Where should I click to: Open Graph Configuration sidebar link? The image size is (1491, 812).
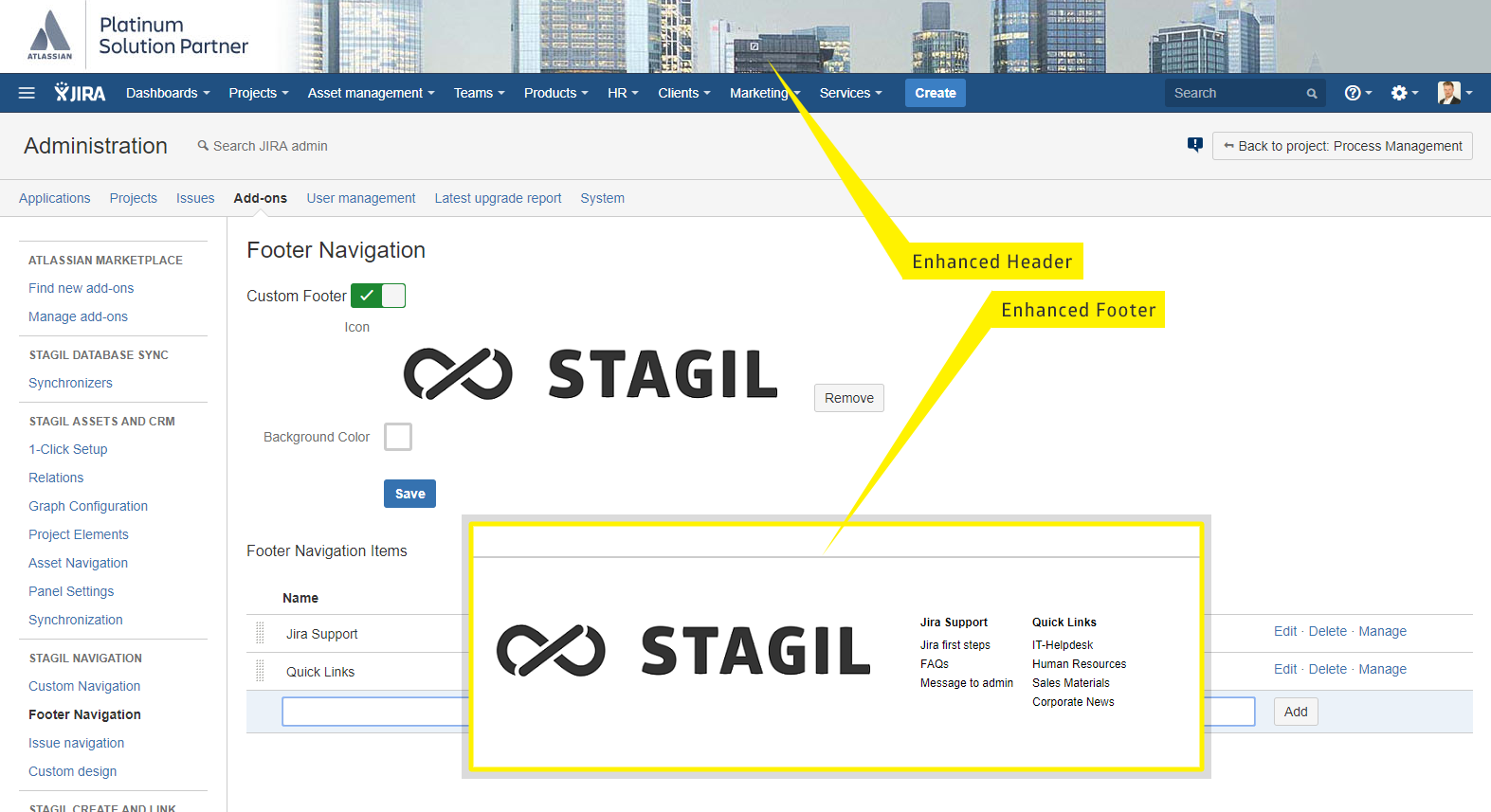coord(88,506)
